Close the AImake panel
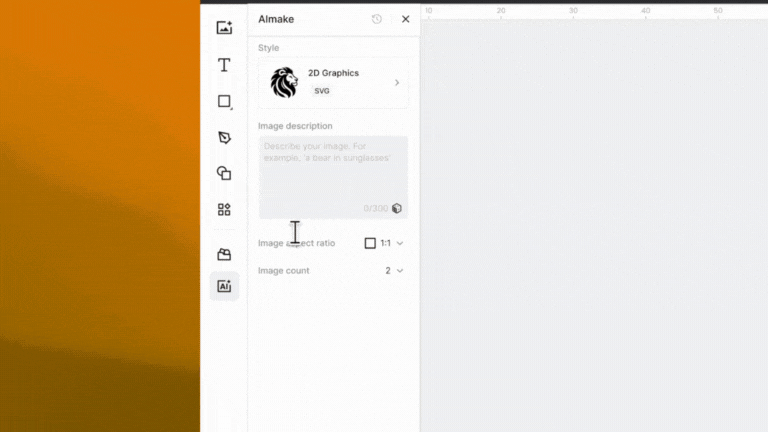The width and height of the screenshot is (768, 432). pos(405,19)
